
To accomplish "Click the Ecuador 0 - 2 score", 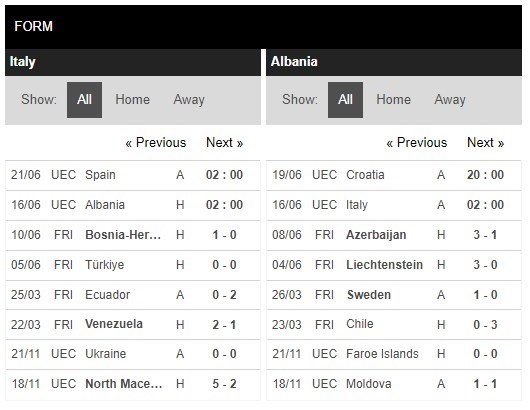I will click(224, 295).
